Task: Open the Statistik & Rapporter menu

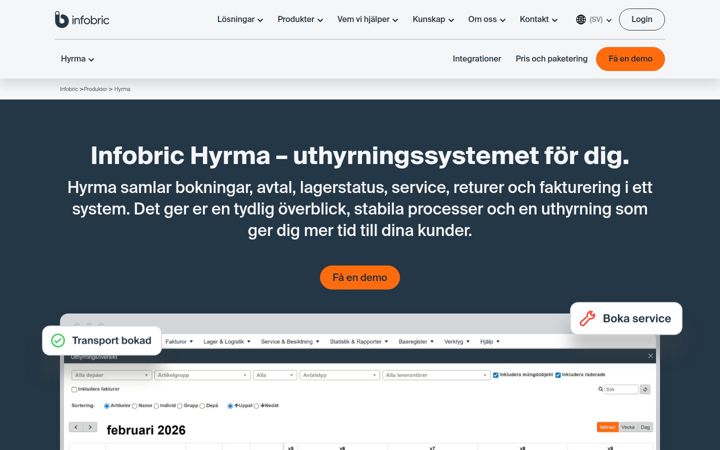Action: click(x=359, y=342)
